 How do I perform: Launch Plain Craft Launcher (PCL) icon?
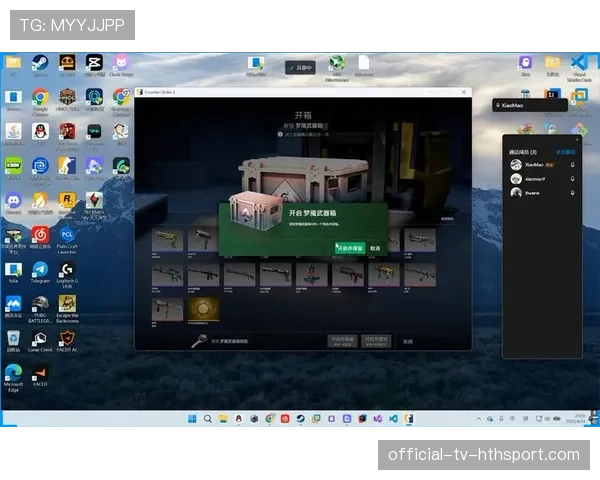(x=67, y=235)
